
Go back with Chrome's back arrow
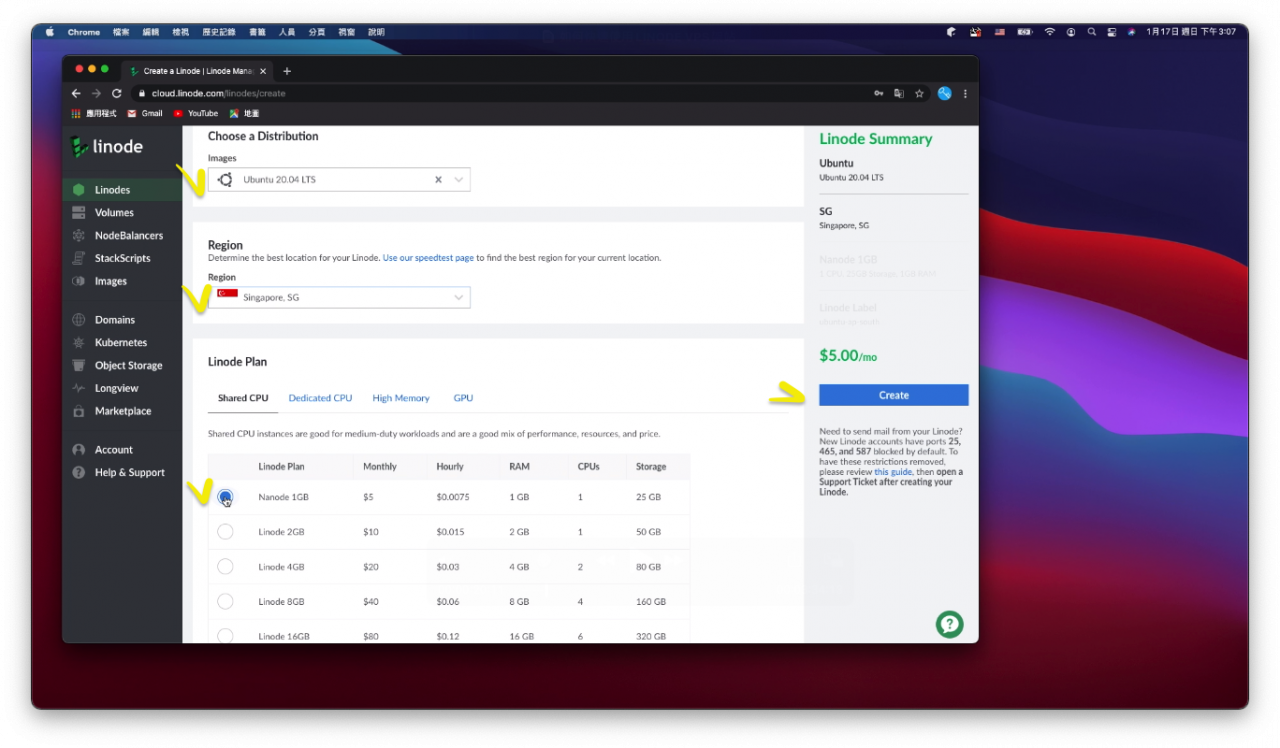click(x=76, y=93)
